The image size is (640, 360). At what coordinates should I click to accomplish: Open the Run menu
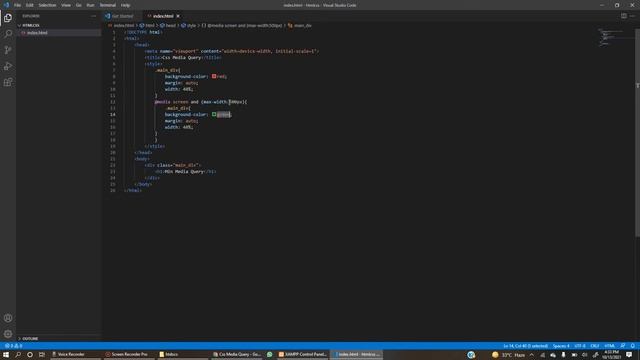pos(90,5)
